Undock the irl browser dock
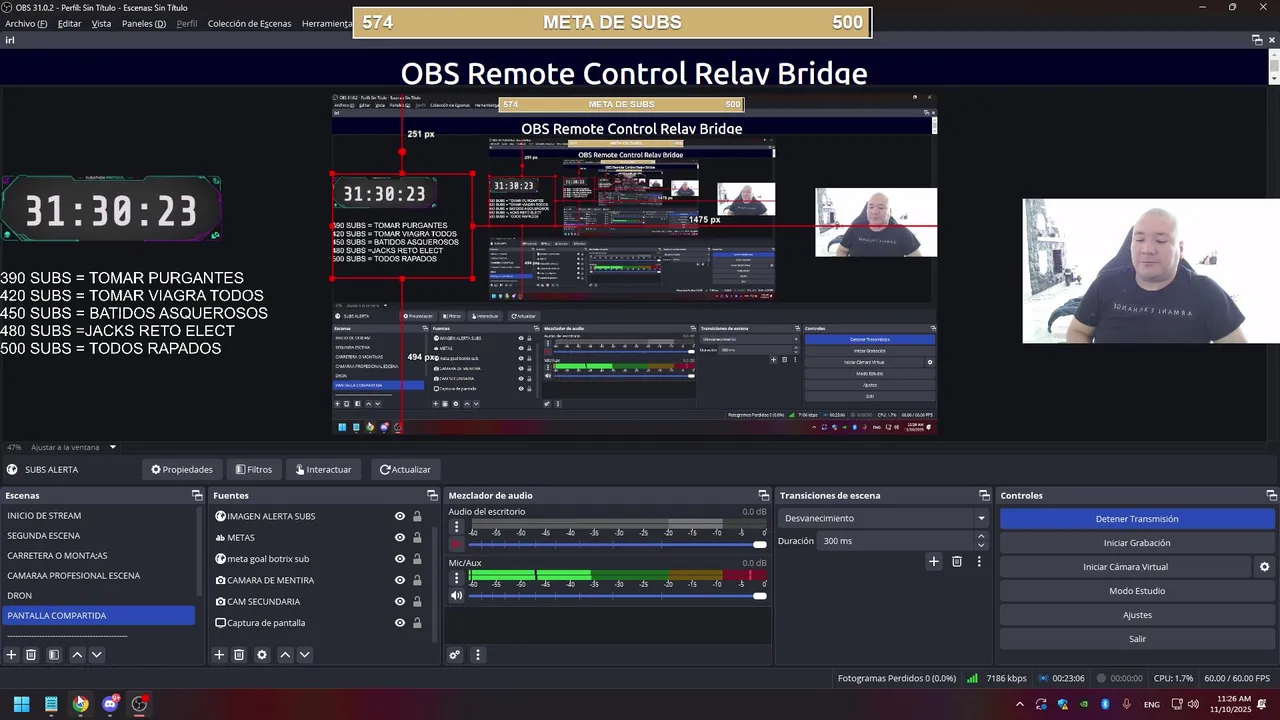Screen dimensions: 1280x720 pos(1257,40)
